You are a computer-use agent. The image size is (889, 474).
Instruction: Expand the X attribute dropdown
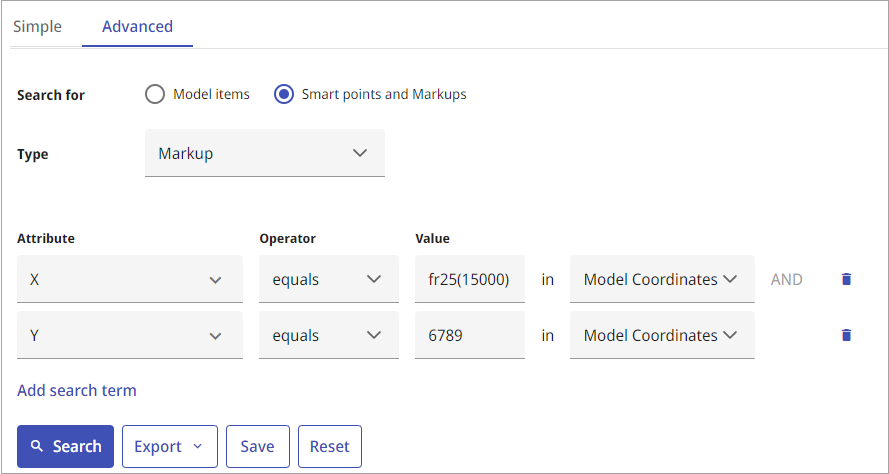click(130, 279)
